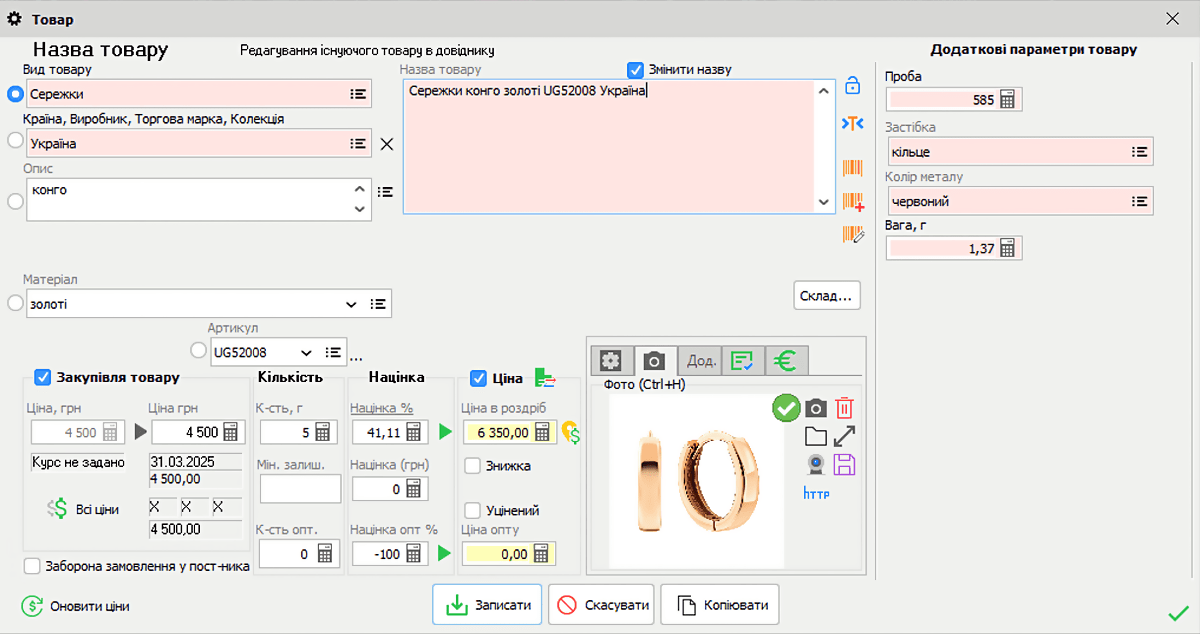Check Заборона замовлення у пост-ника
The width and height of the screenshot is (1200, 634).
(34, 567)
